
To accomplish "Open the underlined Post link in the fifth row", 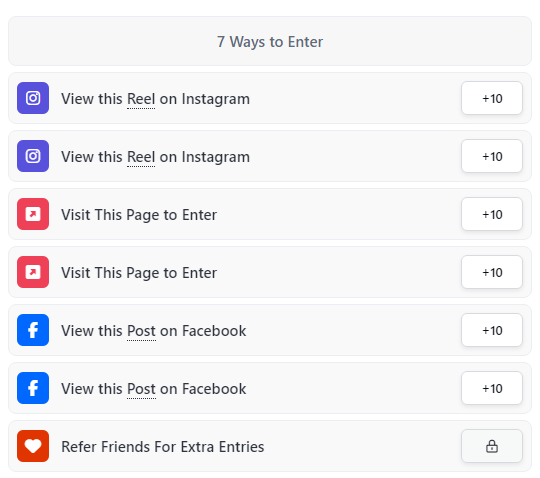I will pyautogui.click(x=141, y=331).
